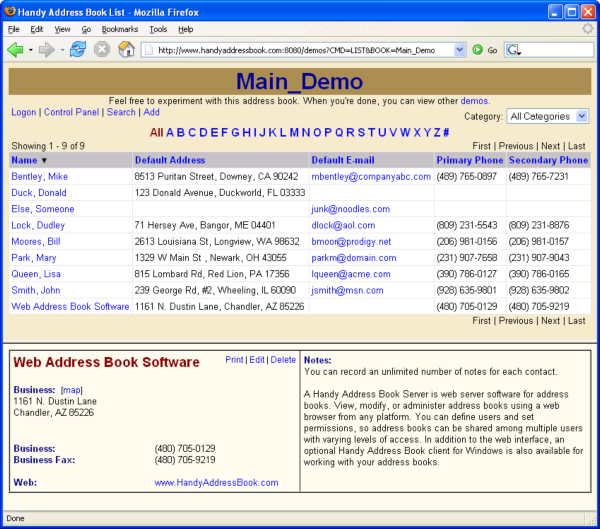Open the Tools menu
Viewport: 600px width, 529px height.
click(x=158, y=29)
